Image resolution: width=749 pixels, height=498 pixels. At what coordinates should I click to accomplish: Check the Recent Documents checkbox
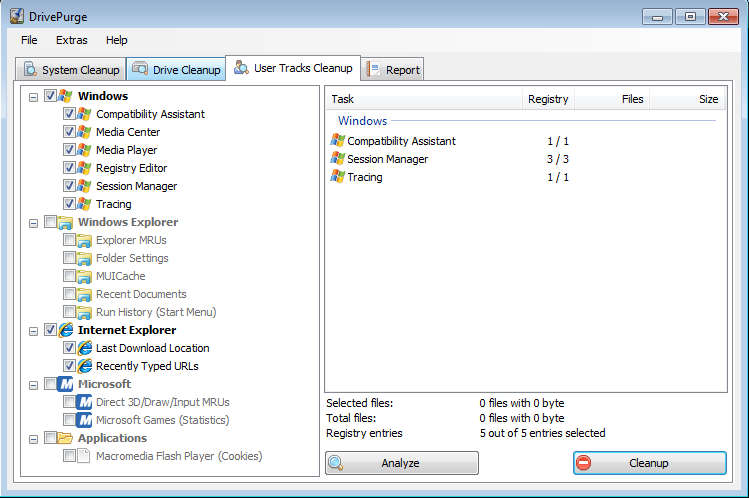69,294
